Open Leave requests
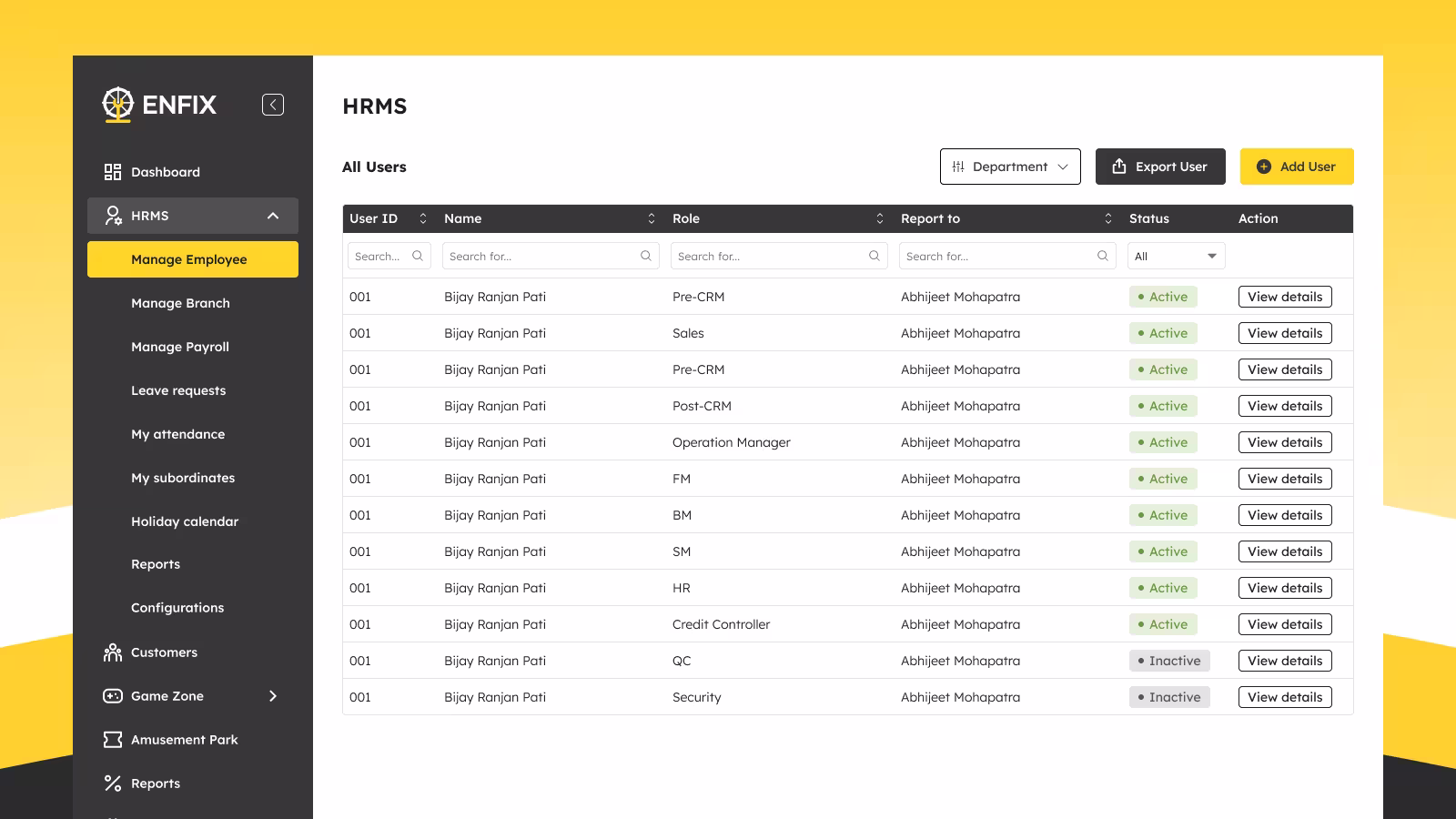This screenshot has width=1456, height=819. 178,390
